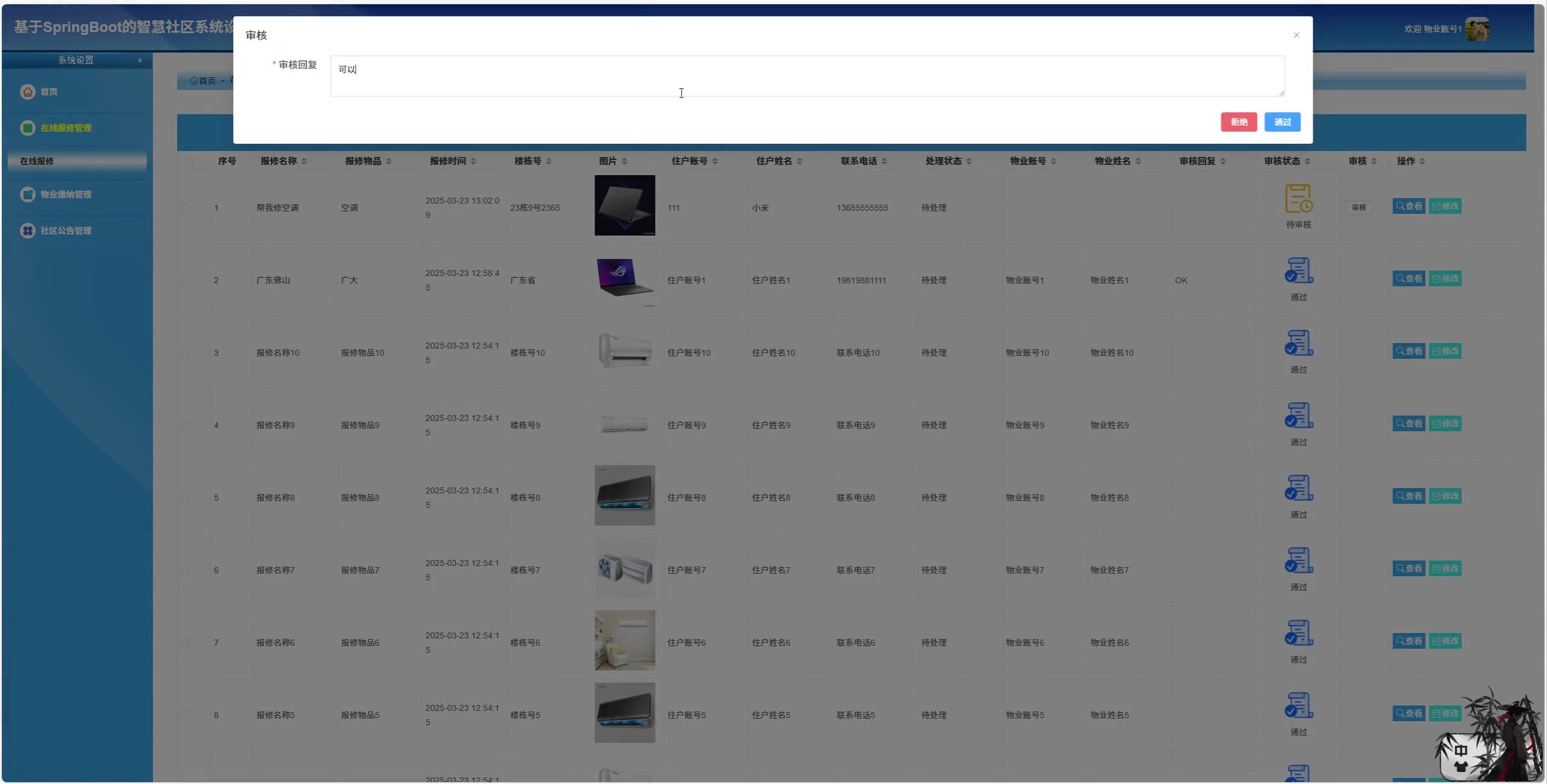Viewport: 1547px width, 784px height.
Task: Click the 社区公告管理 sidebar icon
Action: 28,231
